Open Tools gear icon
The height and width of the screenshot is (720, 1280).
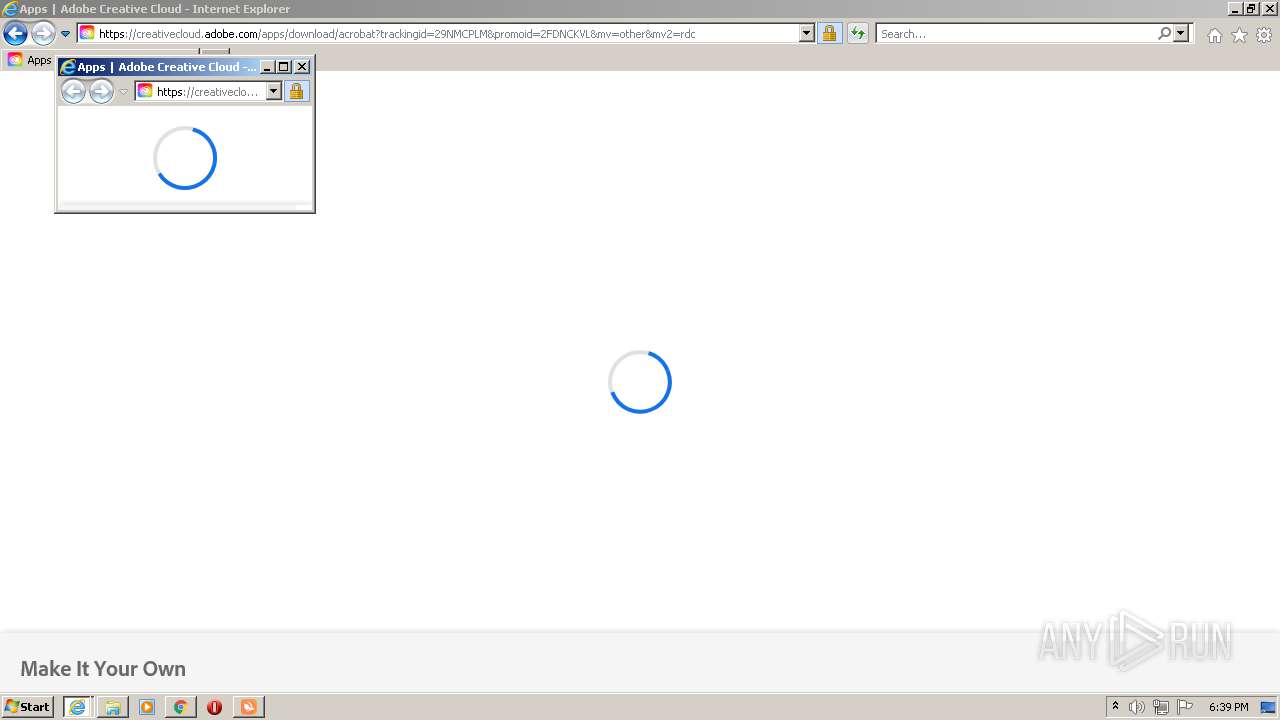coord(1264,35)
